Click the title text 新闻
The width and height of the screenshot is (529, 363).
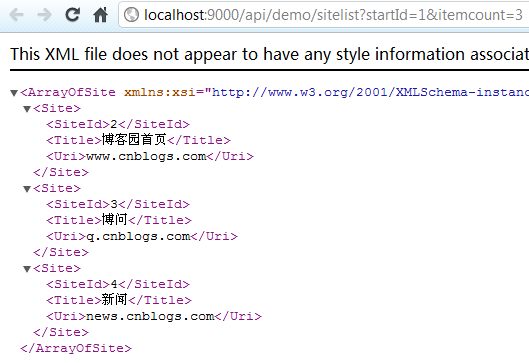(114, 300)
